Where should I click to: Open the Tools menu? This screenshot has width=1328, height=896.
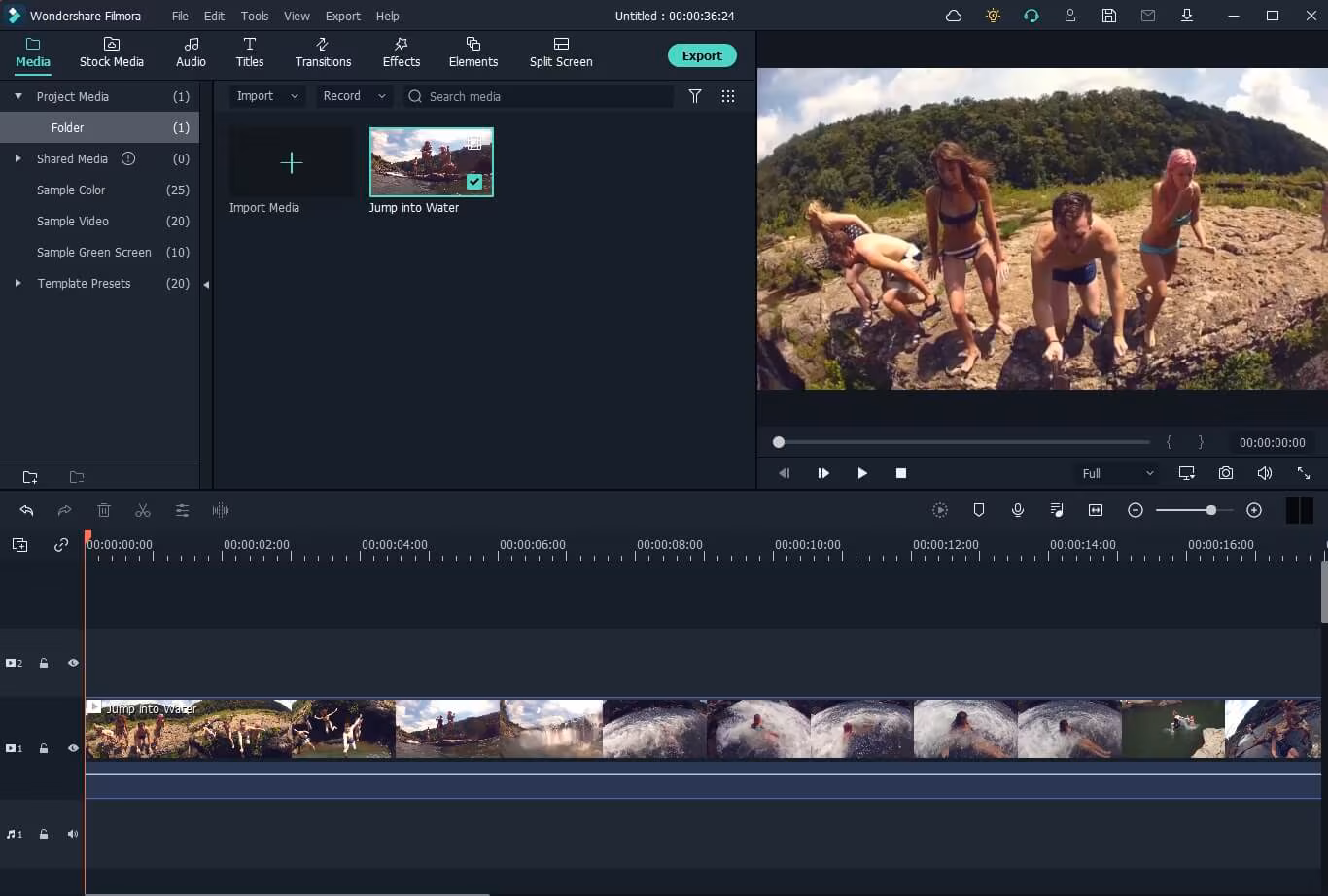coord(255,16)
